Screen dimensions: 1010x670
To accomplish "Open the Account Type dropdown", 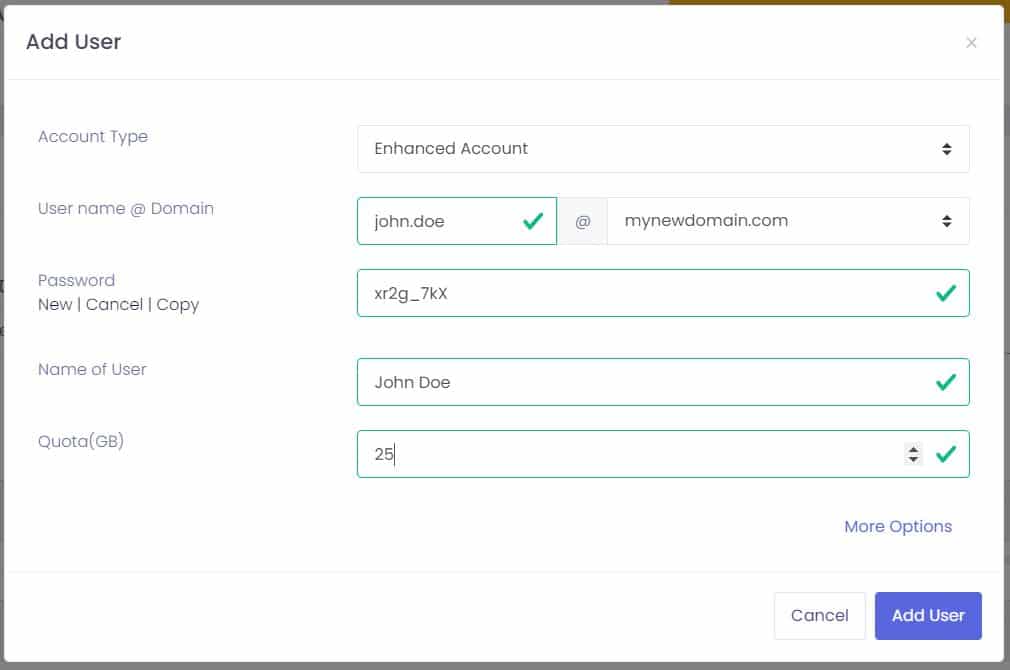I will (x=662, y=149).
